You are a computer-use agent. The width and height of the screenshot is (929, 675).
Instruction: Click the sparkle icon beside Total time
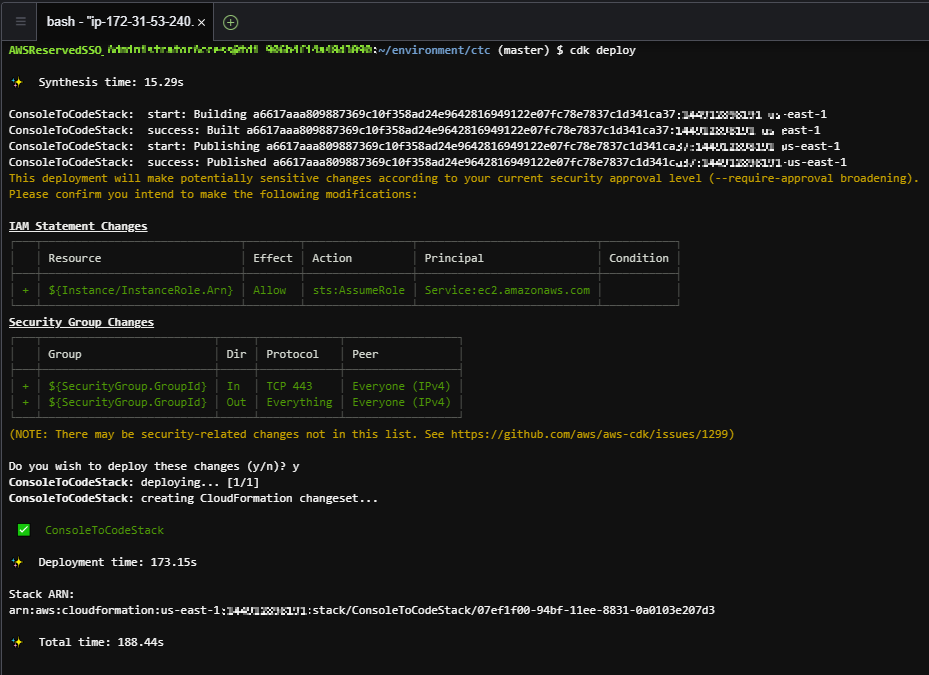[x=16, y=642]
